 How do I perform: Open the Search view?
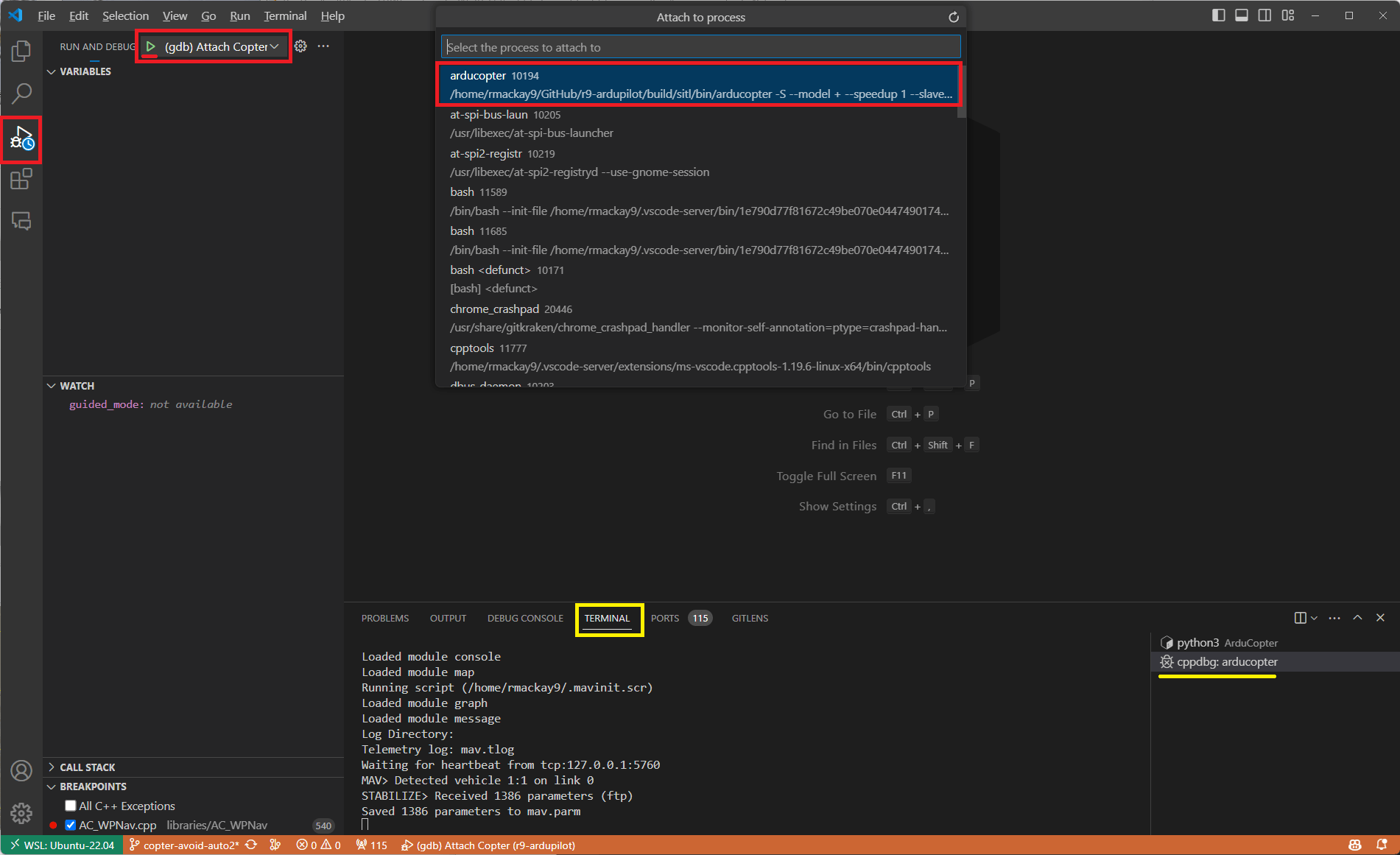[21, 94]
